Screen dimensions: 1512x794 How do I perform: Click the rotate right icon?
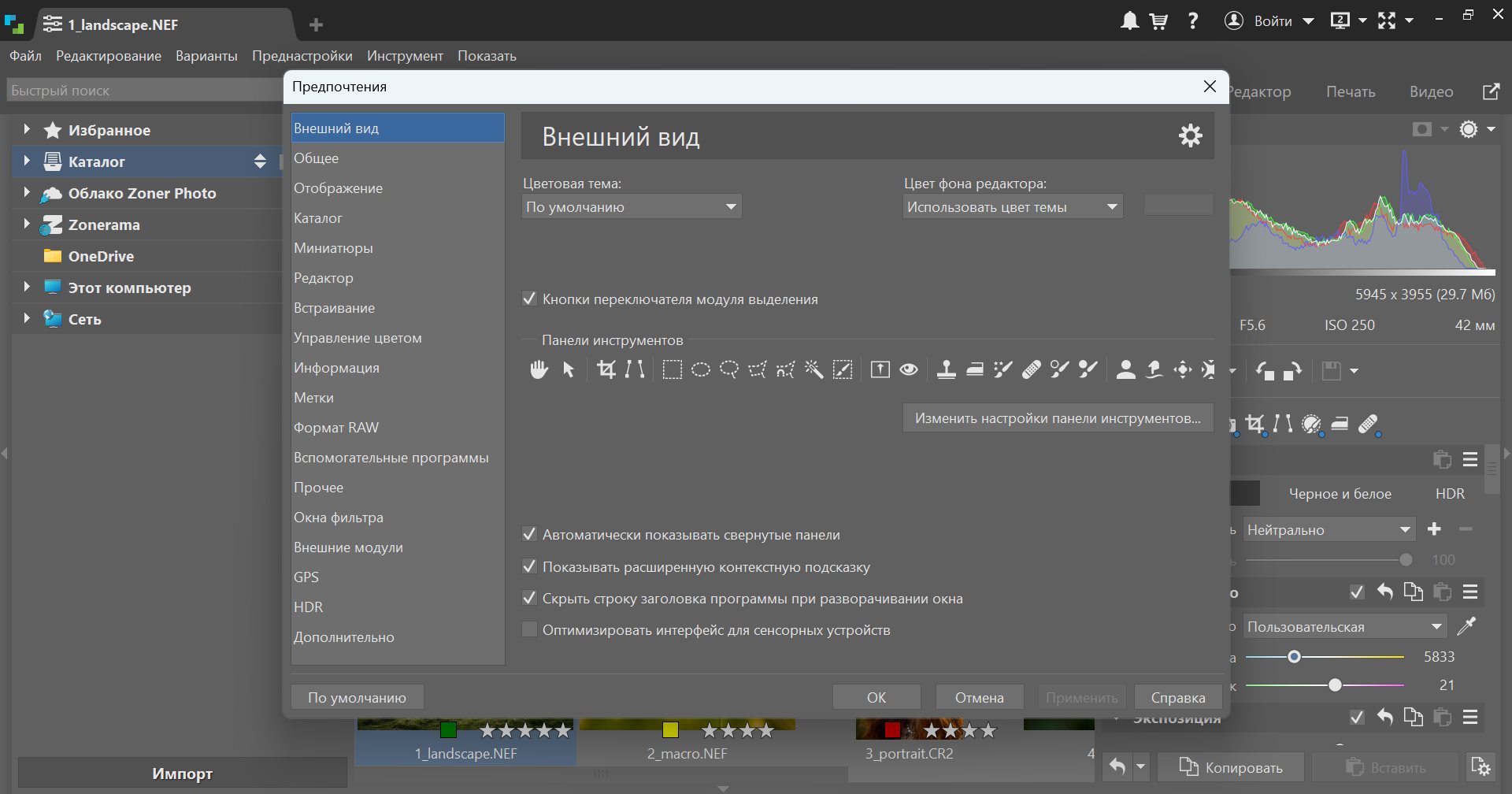point(1293,371)
